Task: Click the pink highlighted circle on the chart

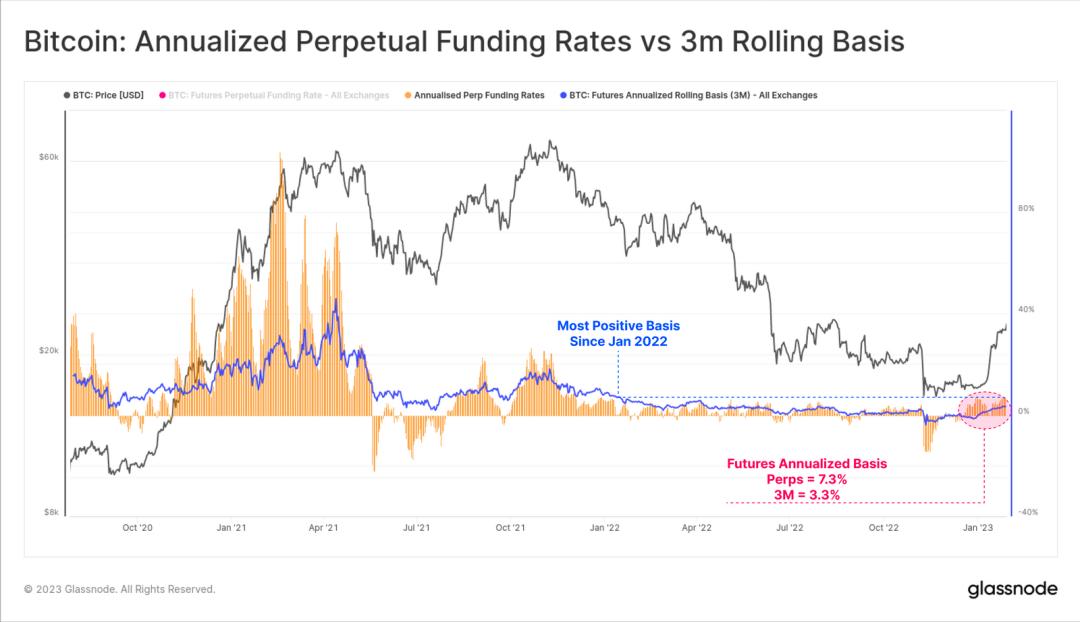Action: point(985,411)
